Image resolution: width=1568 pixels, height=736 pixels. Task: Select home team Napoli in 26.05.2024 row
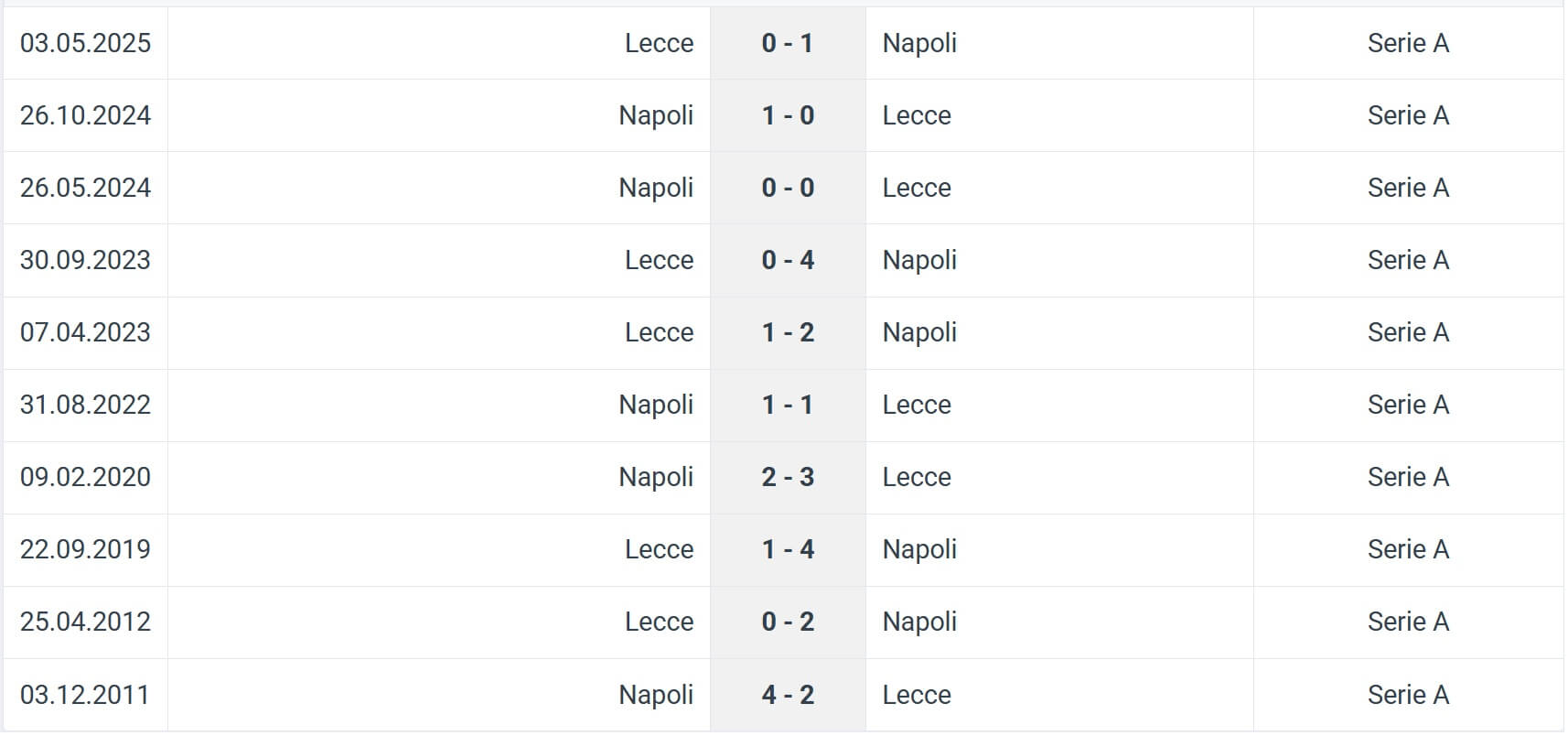click(655, 188)
